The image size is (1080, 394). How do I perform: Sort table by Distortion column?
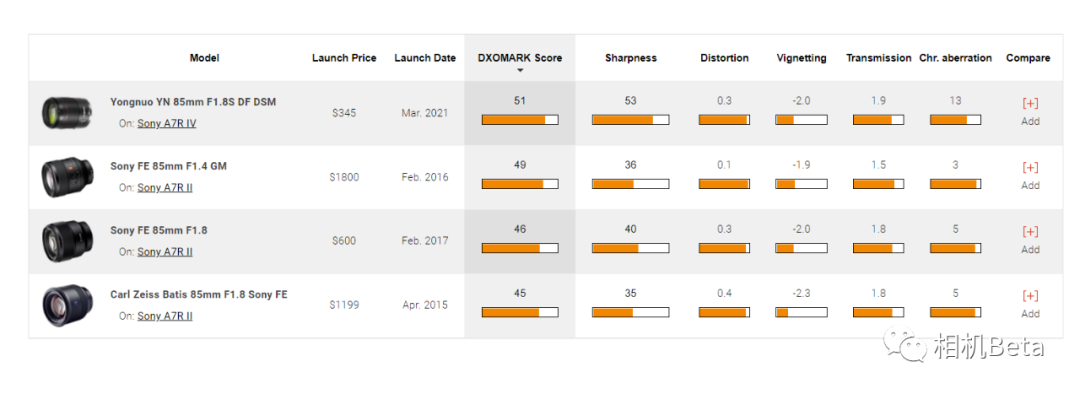724,58
